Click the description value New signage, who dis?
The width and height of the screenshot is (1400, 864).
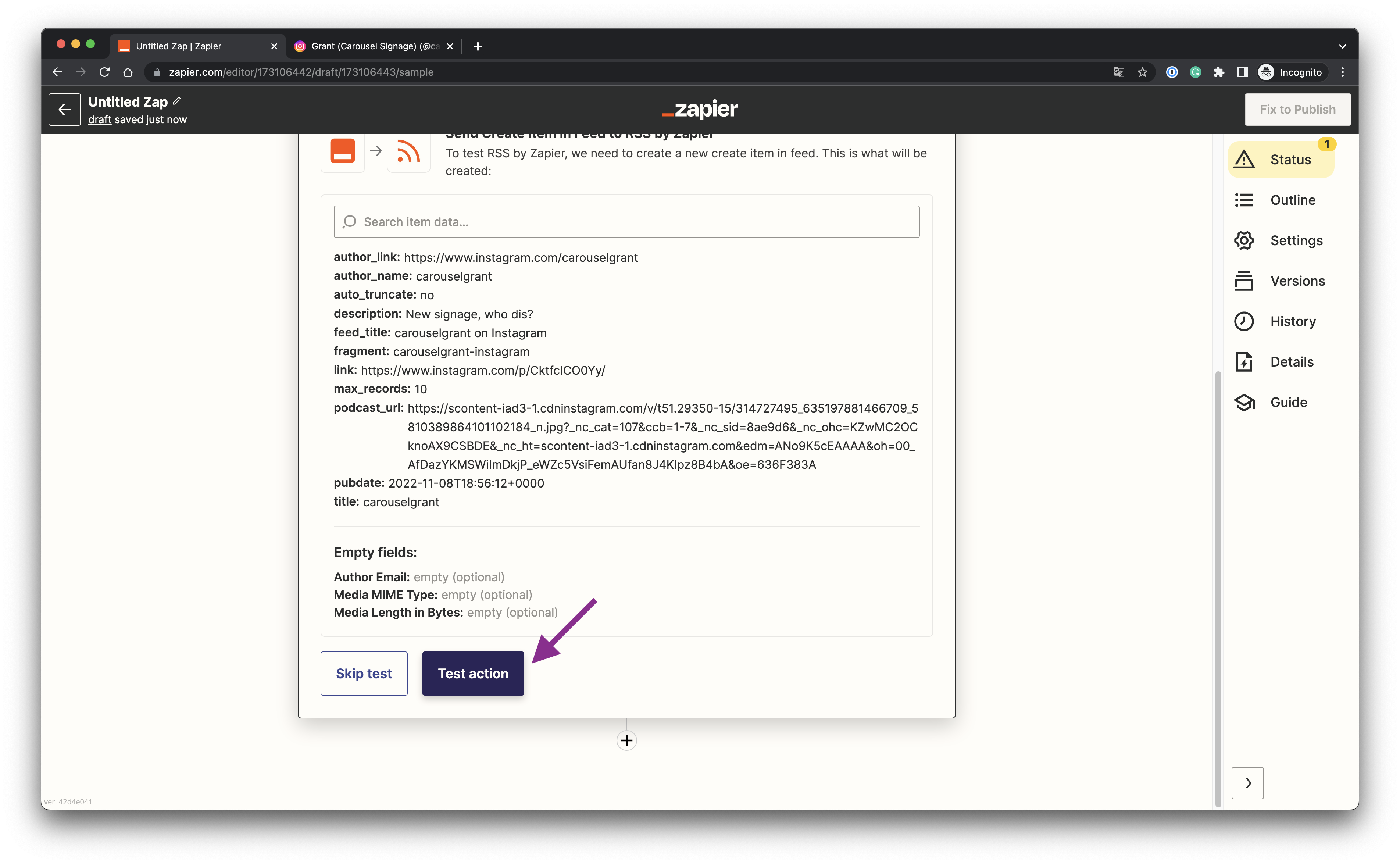pyautogui.click(x=469, y=314)
